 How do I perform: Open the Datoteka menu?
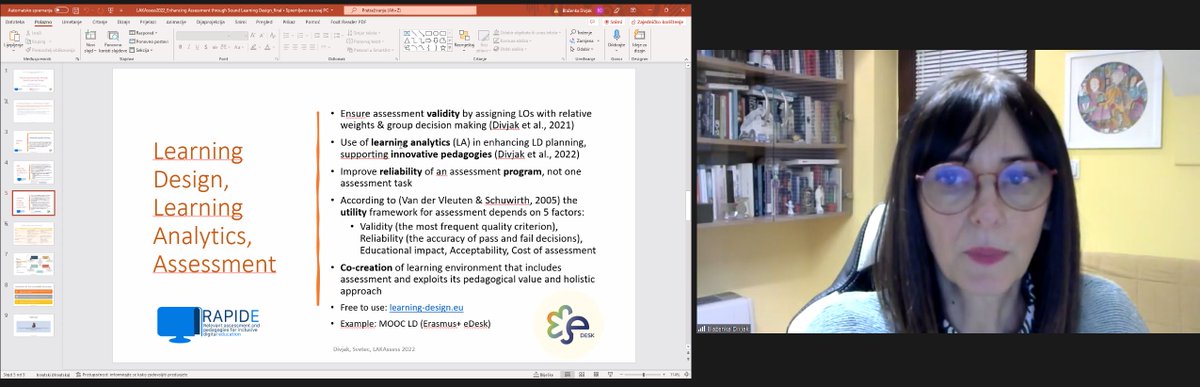15,22
